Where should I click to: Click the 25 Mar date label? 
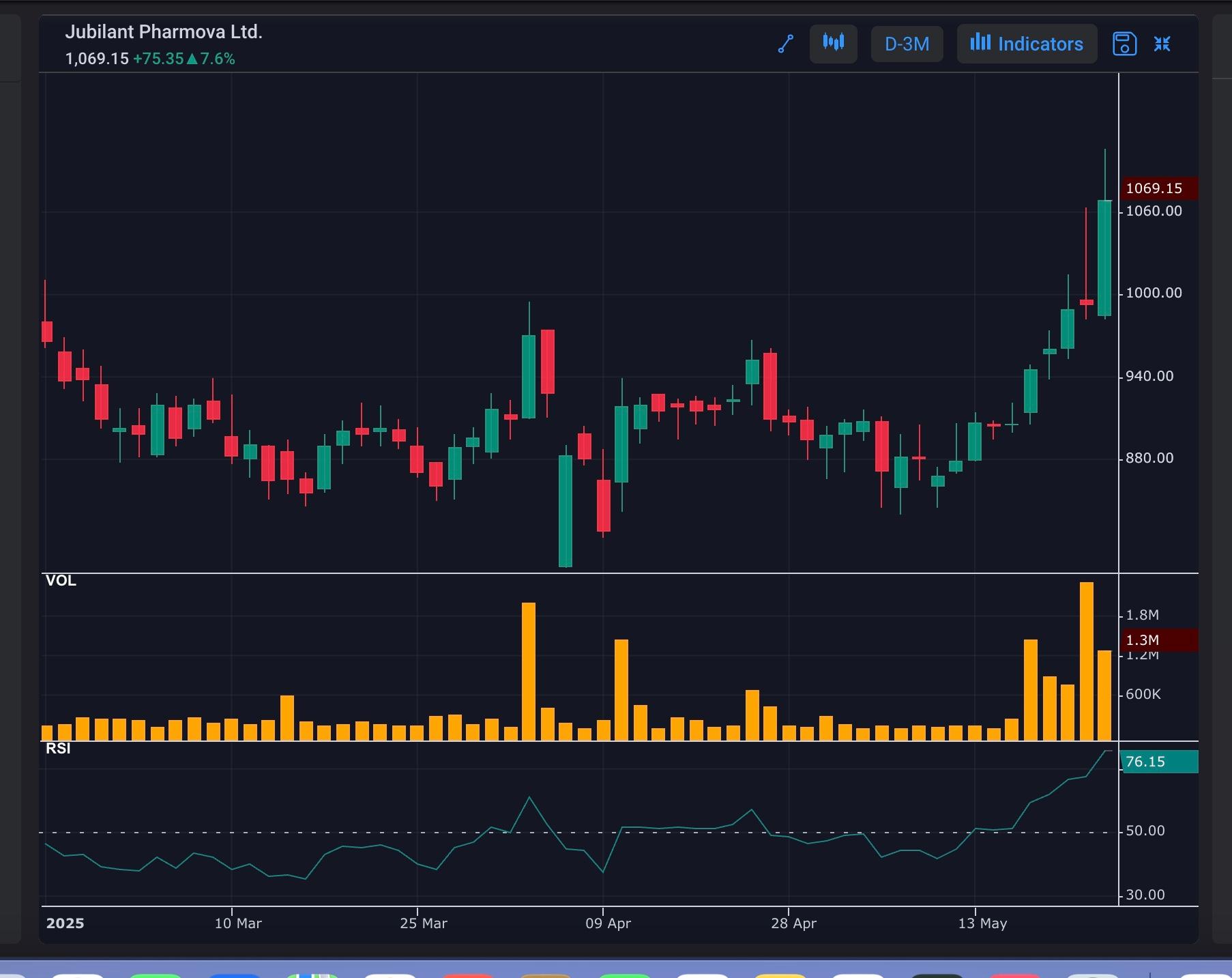tap(424, 923)
